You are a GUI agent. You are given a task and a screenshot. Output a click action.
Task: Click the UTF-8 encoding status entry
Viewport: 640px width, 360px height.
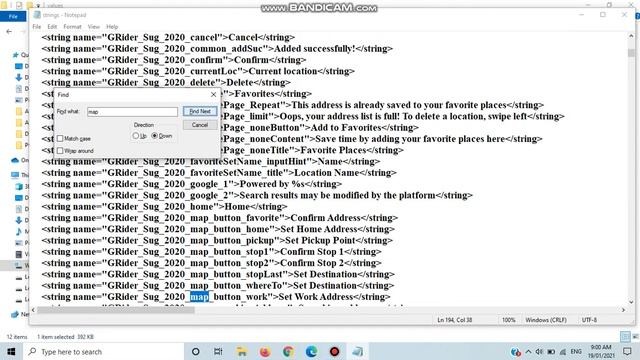click(x=589, y=320)
